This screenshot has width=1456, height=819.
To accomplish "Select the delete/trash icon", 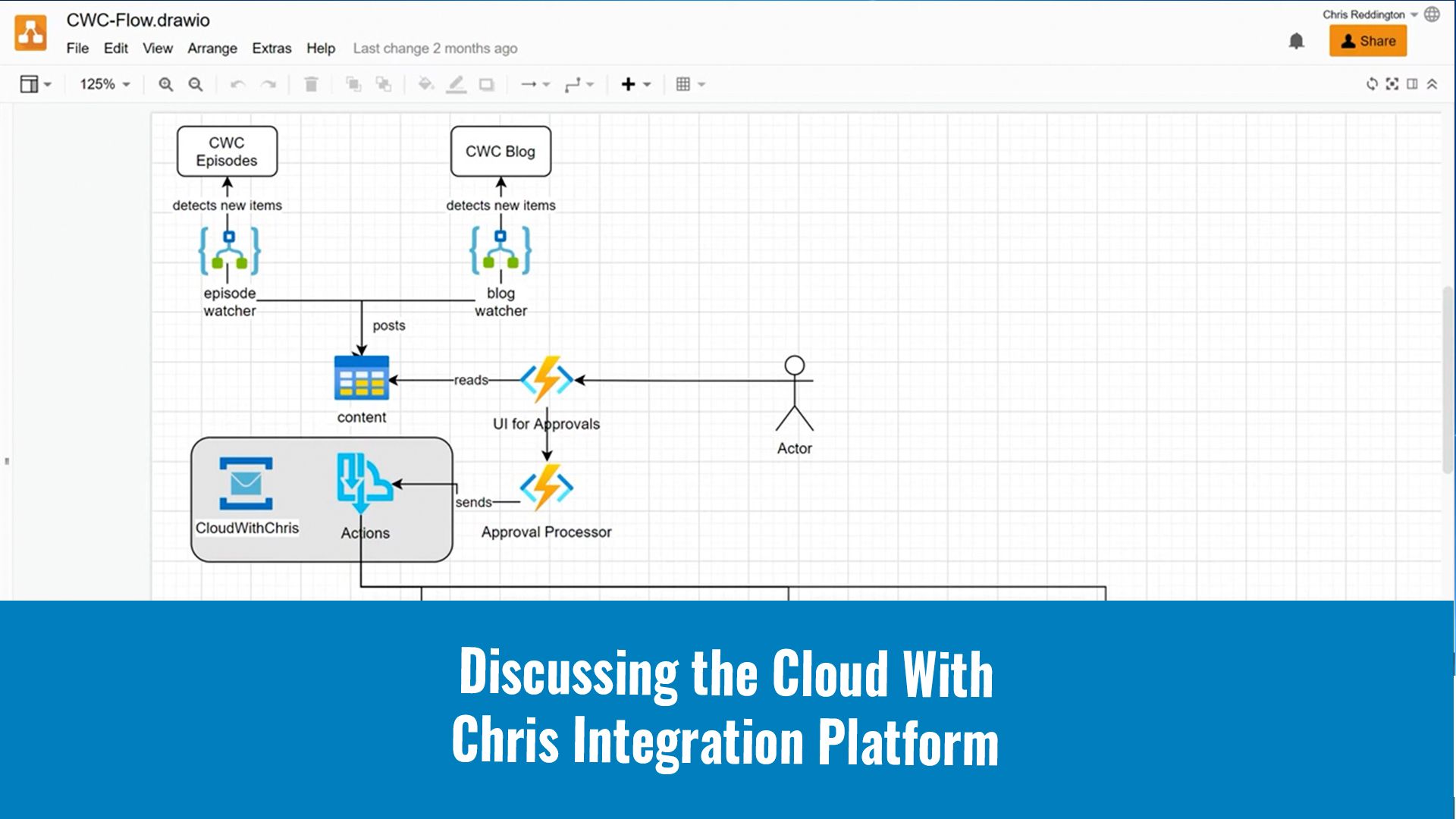I will click(311, 84).
